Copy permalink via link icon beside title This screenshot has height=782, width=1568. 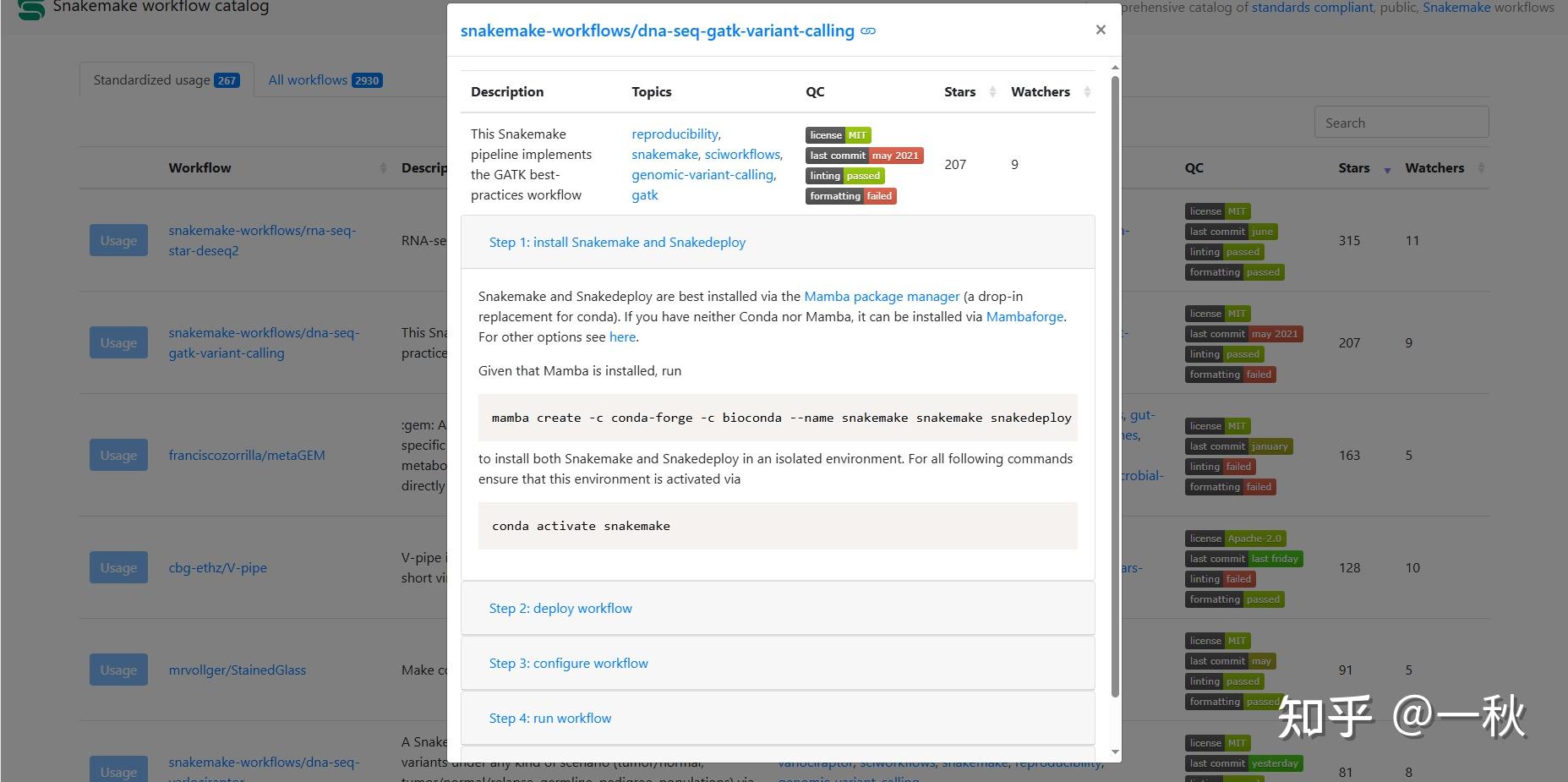868,31
